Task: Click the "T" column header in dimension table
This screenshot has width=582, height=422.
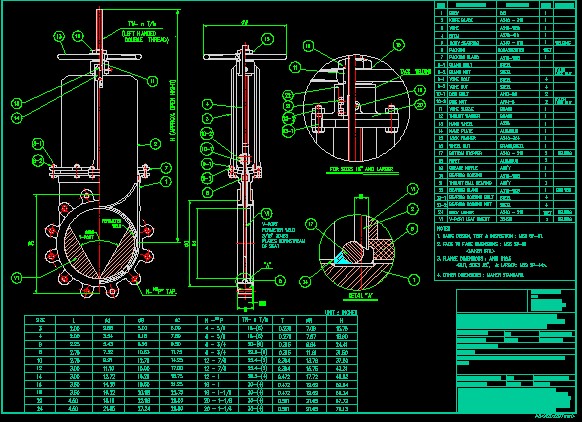Action: [x=283, y=320]
